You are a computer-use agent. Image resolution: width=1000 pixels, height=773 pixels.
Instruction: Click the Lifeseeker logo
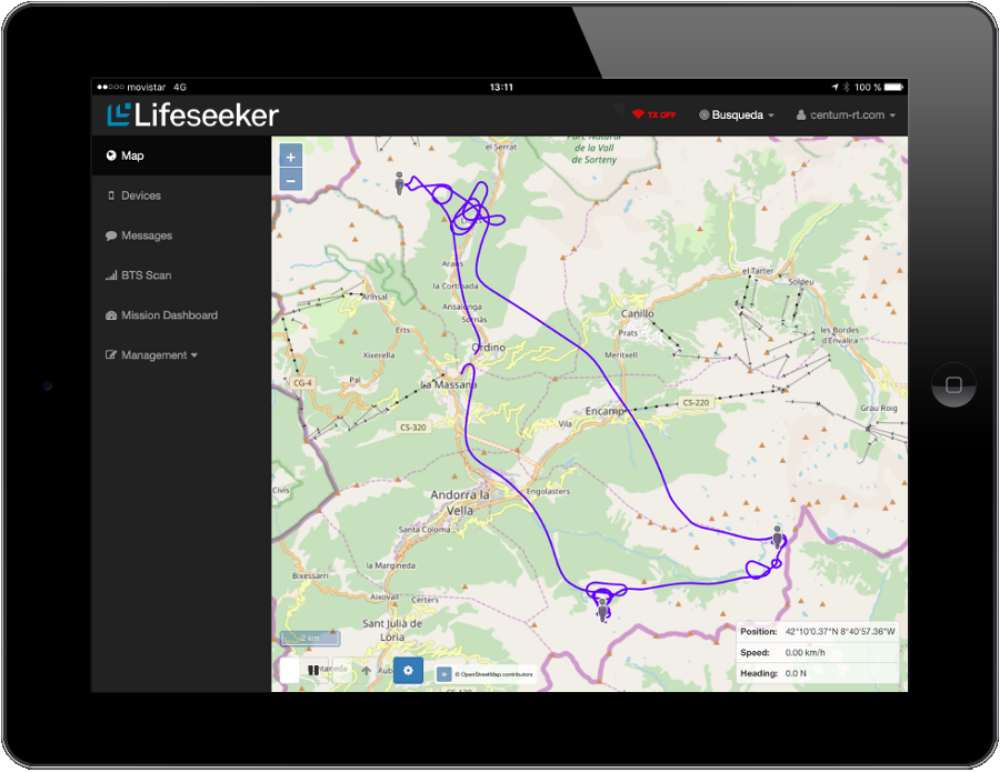coord(193,115)
